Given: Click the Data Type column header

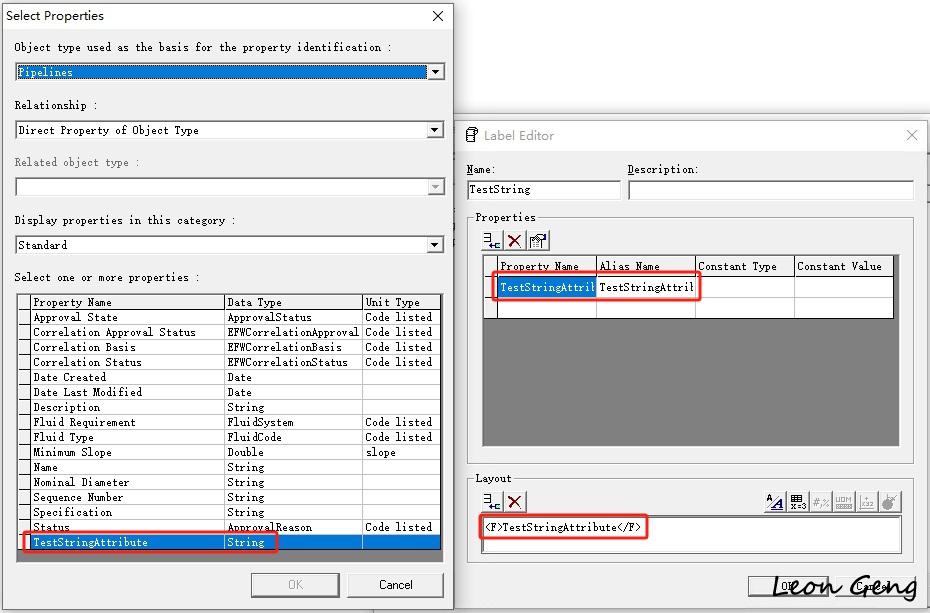Looking at the screenshot, I should (x=294, y=302).
